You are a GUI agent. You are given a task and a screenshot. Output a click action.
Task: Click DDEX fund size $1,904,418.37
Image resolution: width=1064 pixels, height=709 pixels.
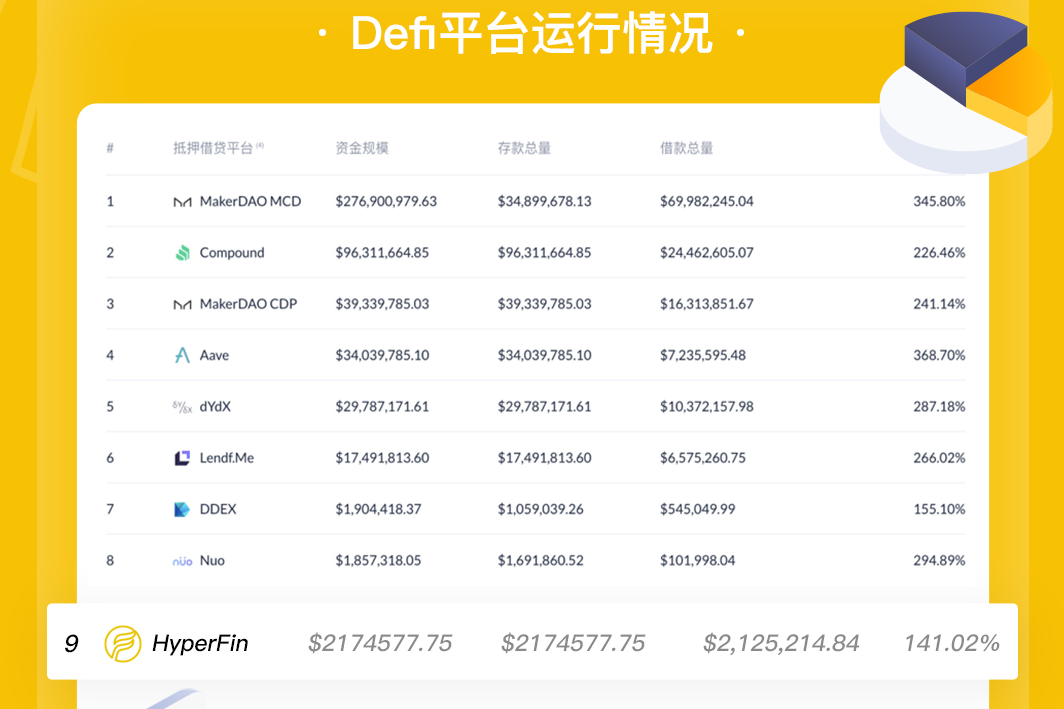pyautogui.click(x=378, y=509)
